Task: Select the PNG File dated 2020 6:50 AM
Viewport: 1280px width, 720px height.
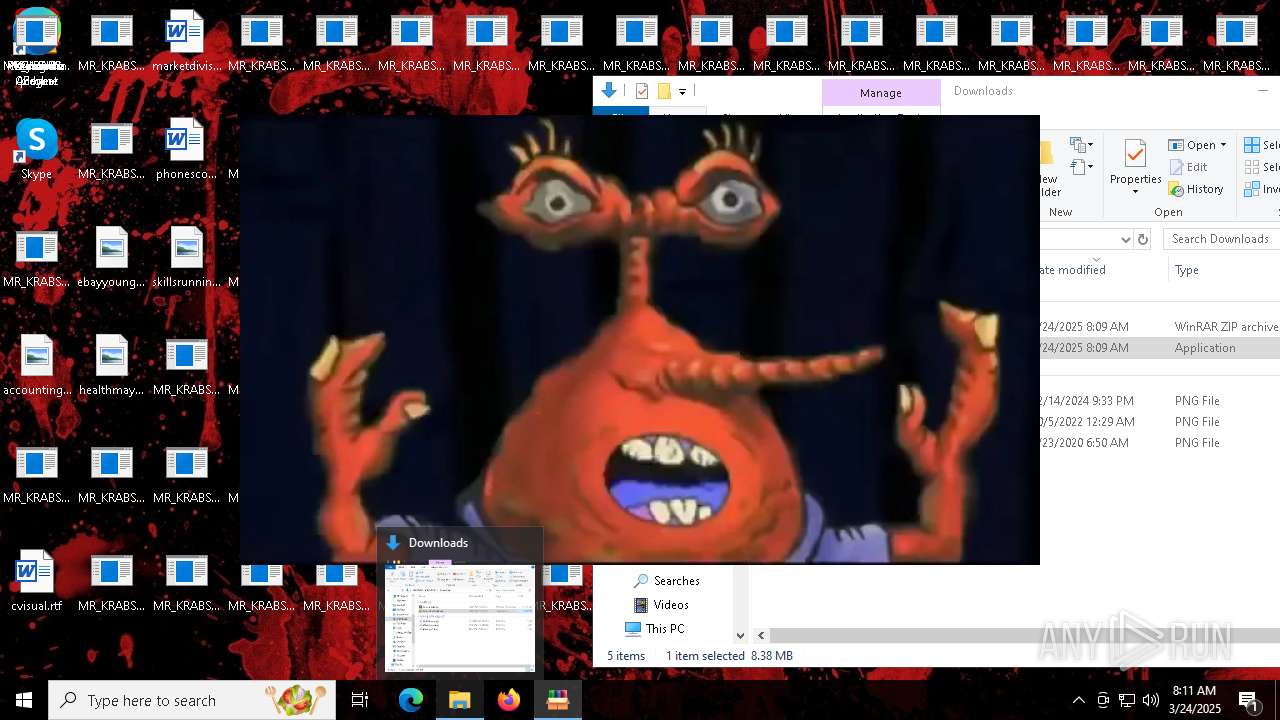Action: (1160, 443)
